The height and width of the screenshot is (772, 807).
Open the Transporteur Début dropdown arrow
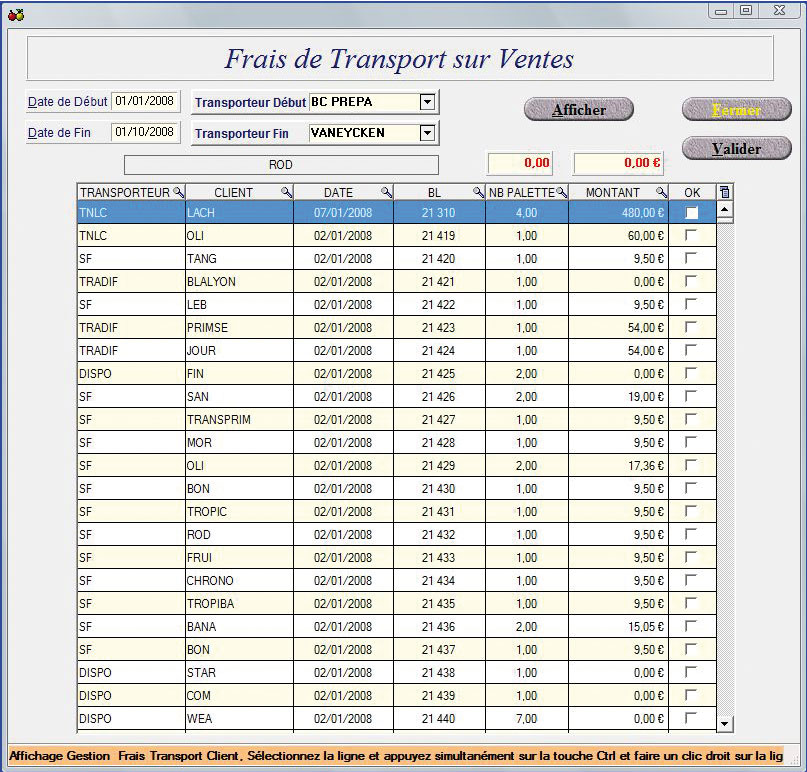point(427,102)
